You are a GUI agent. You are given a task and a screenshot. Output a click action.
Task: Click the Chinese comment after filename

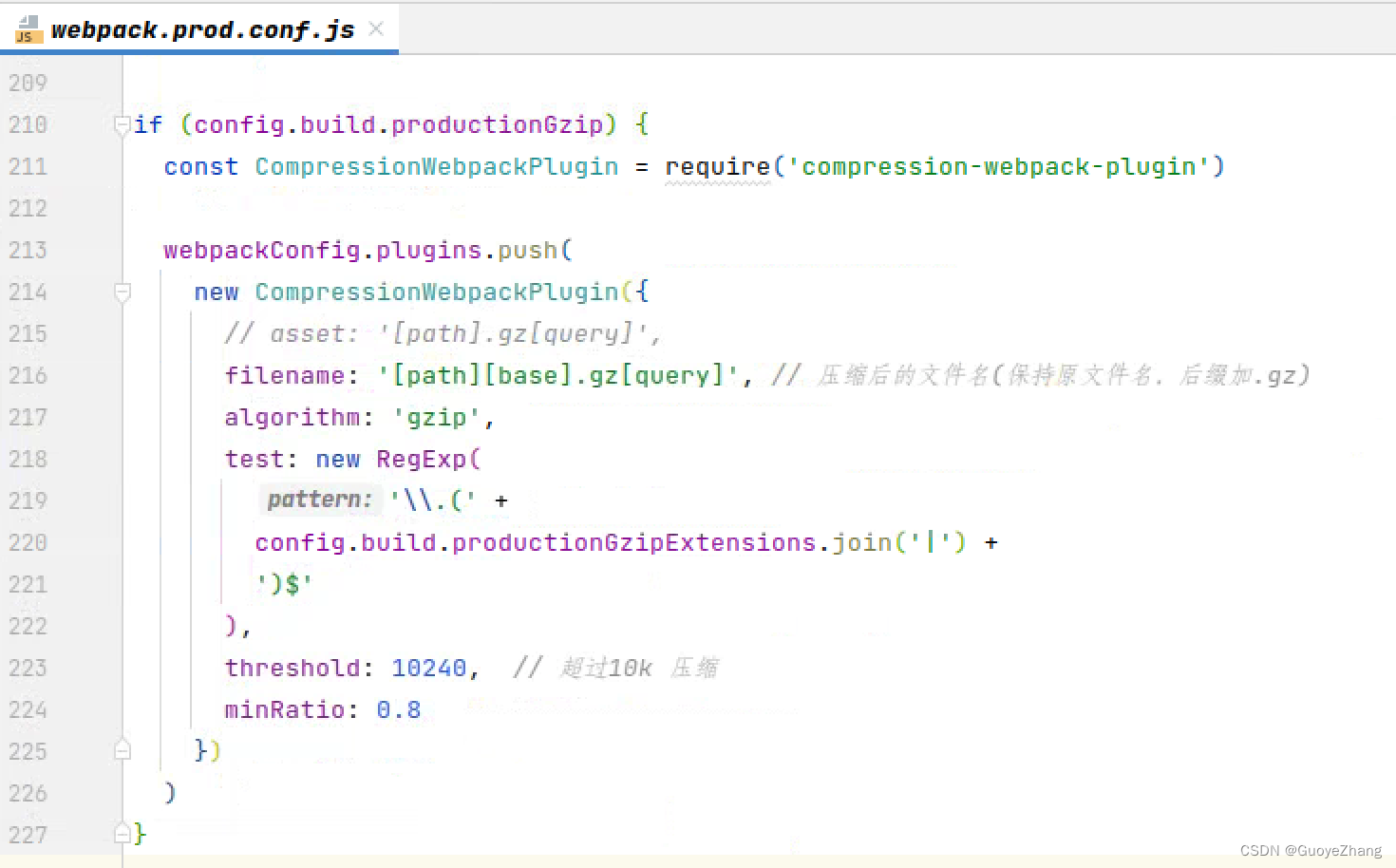click(1041, 376)
